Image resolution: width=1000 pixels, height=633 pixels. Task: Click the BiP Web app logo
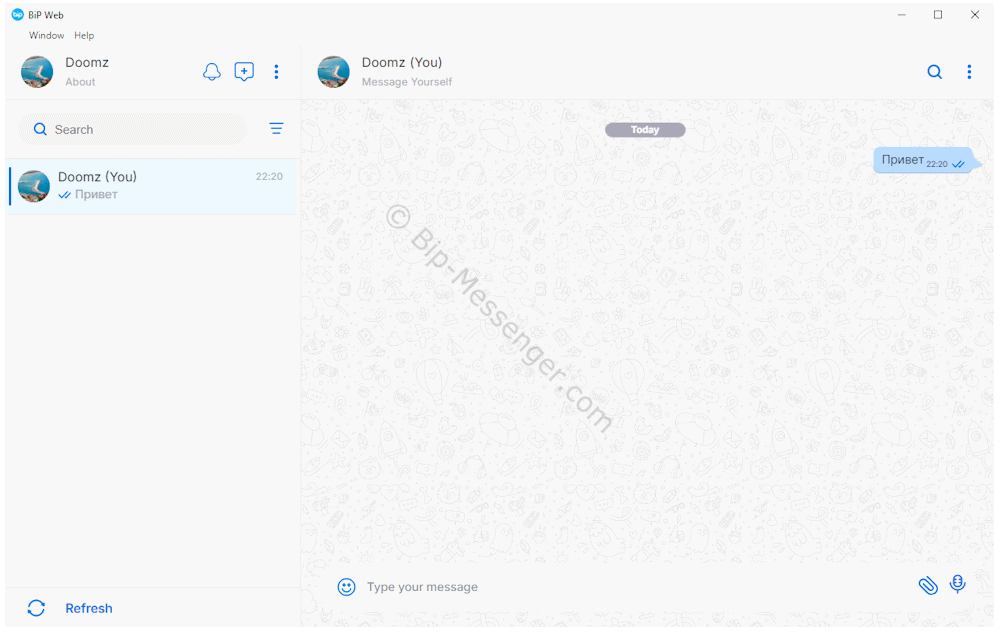coord(18,15)
